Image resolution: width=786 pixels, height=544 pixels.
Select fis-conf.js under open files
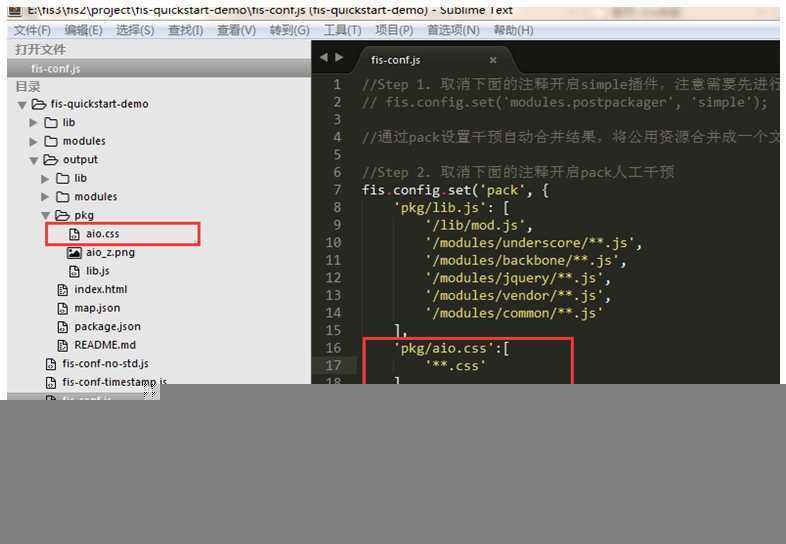point(159,69)
